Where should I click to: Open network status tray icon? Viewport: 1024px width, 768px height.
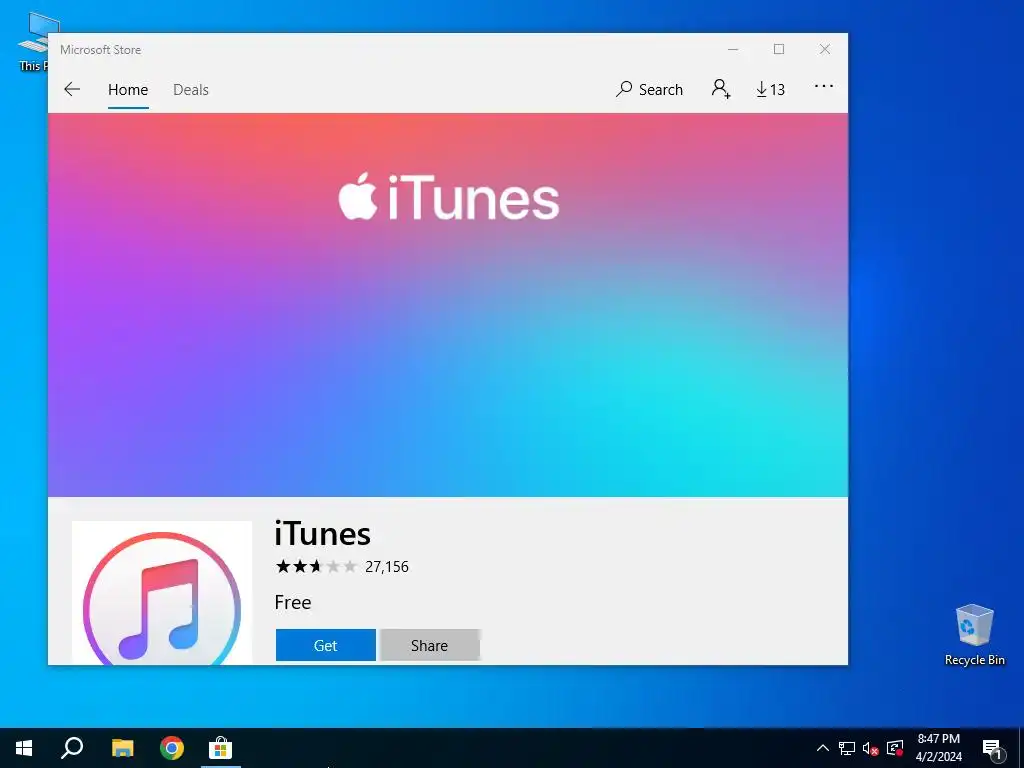click(x=847, y=748)
